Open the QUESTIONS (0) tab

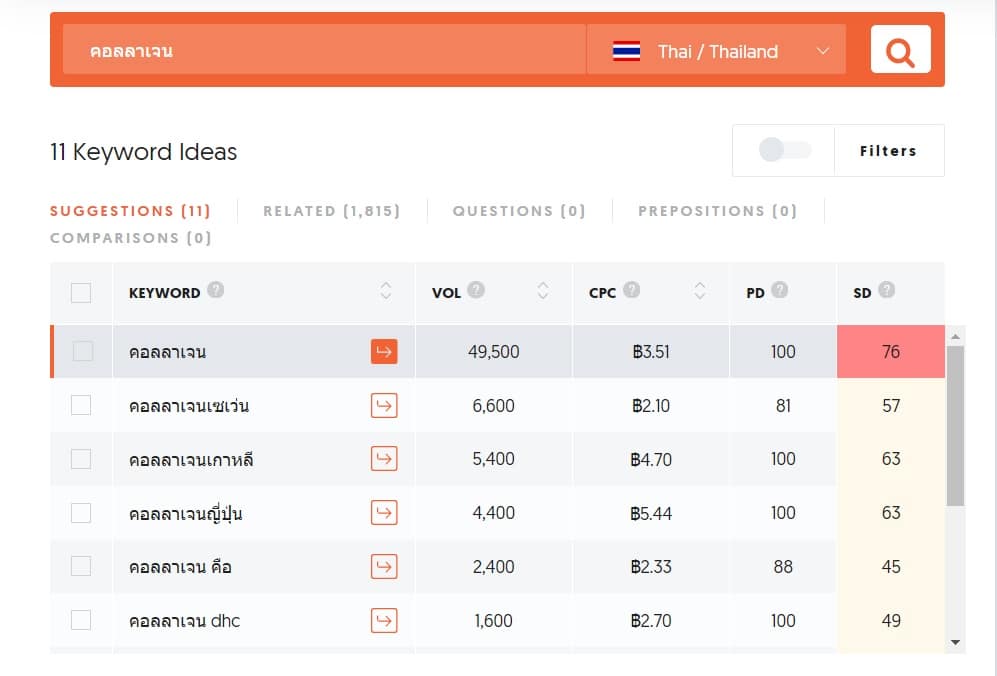518,211
